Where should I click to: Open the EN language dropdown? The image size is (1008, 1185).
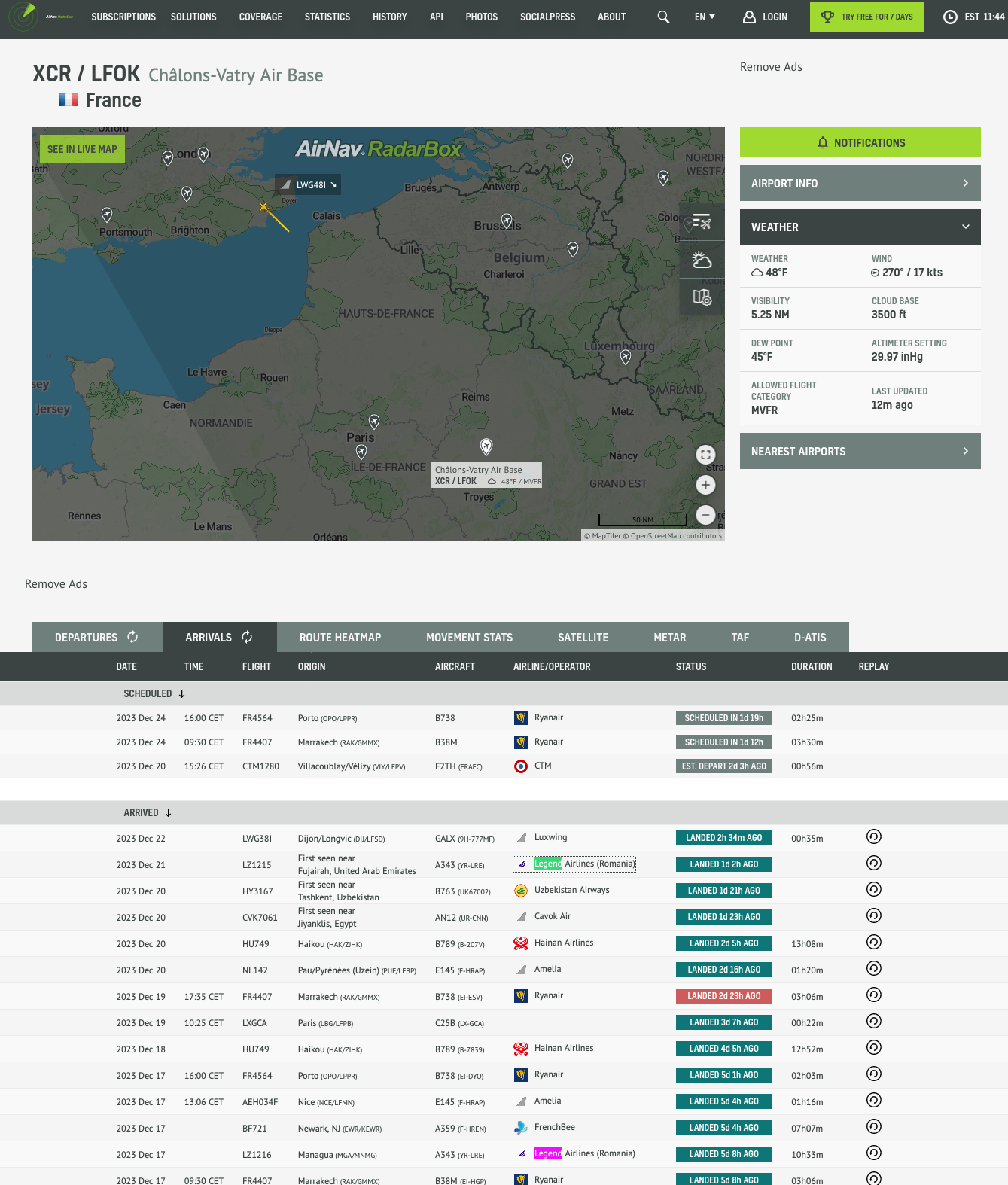[x=705, y=17]
